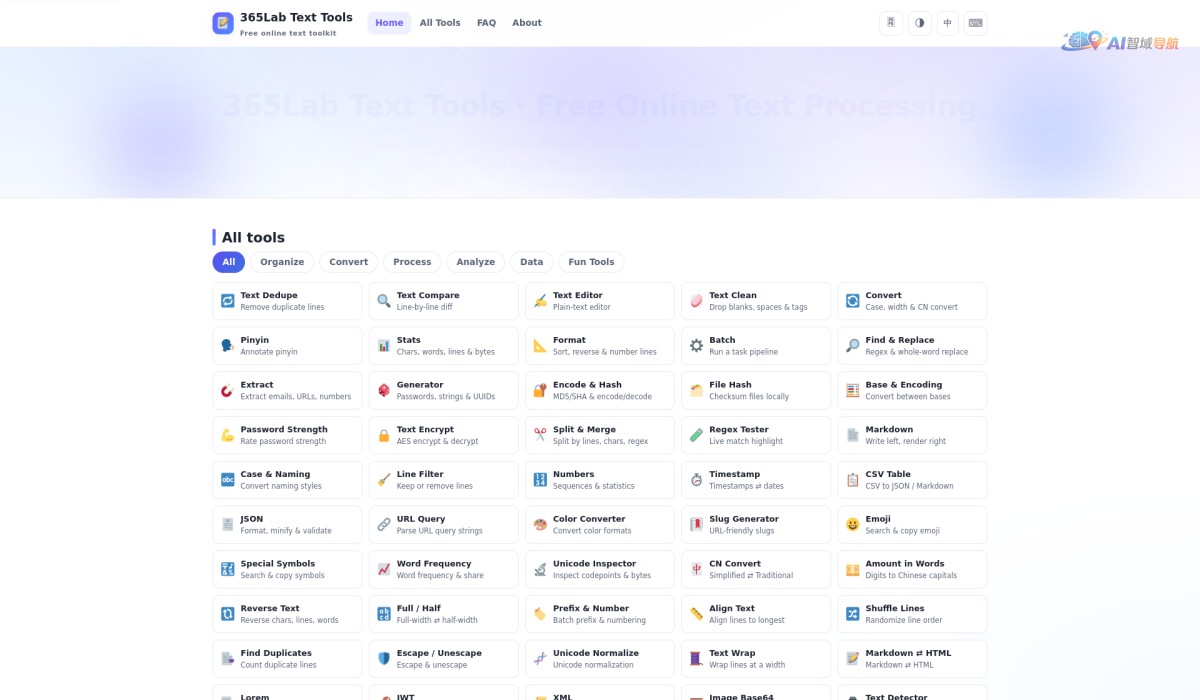Click the CSV Table clipboard icon
The image size is (1200, 700).
(852, 480)
